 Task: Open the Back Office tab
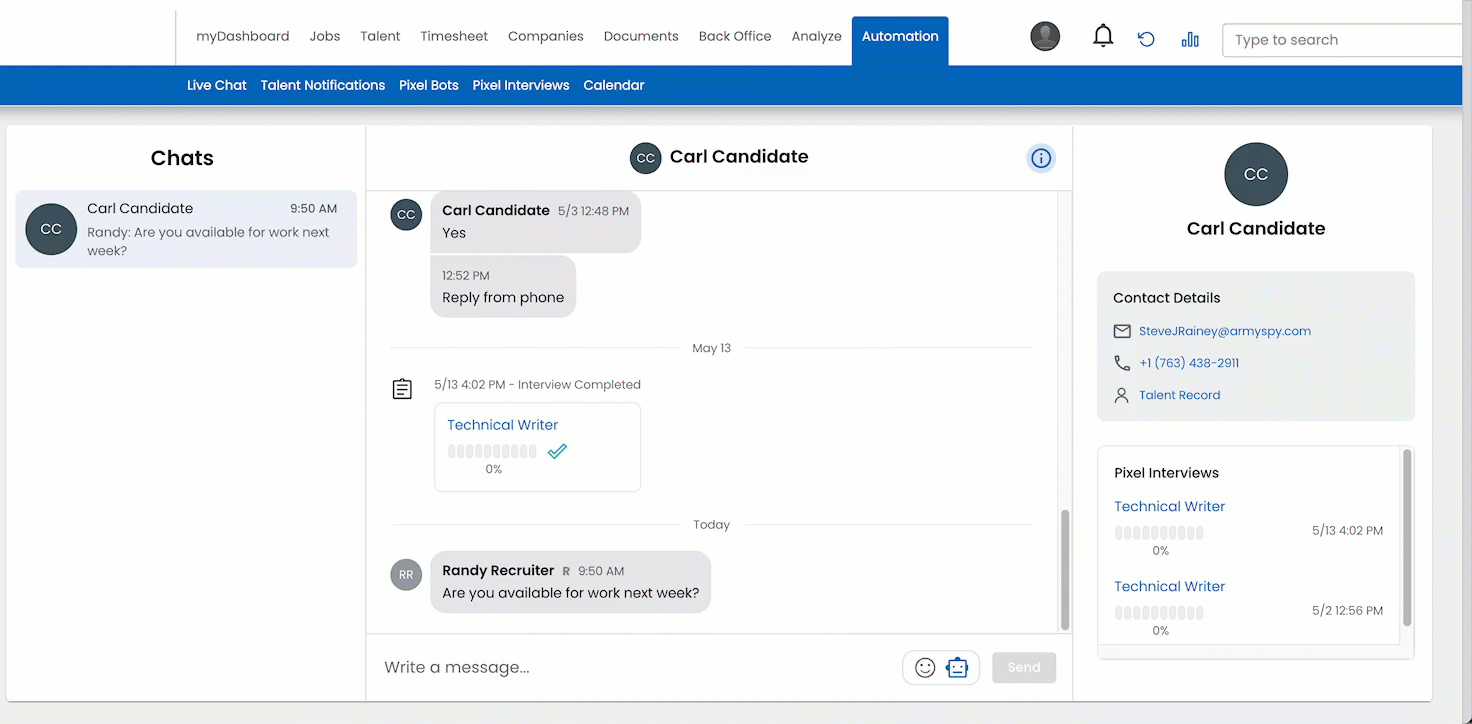pos(735,36)
